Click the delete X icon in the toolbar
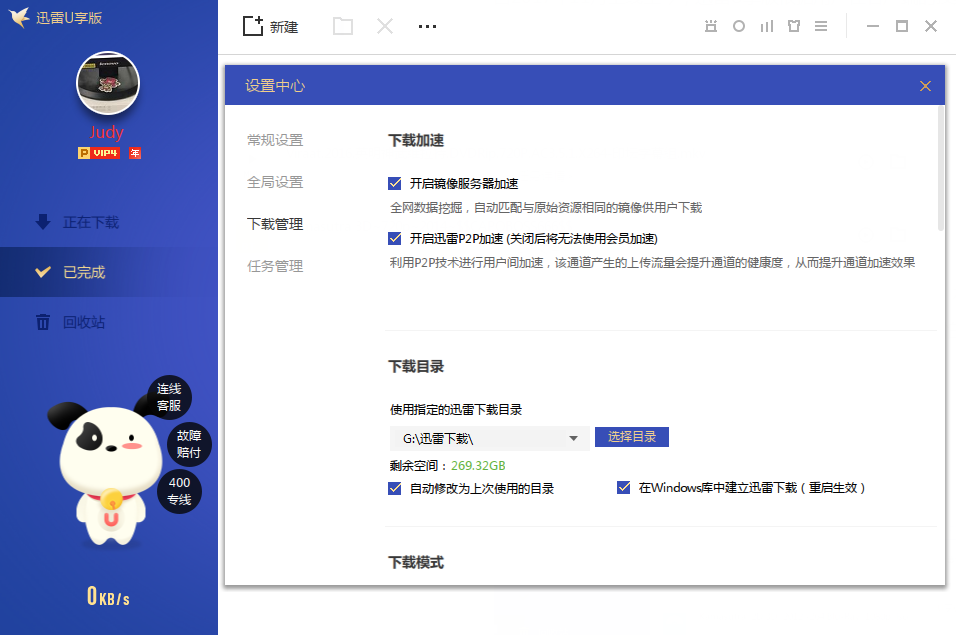The width and height of the screenshot is (956, 635). 385,26
